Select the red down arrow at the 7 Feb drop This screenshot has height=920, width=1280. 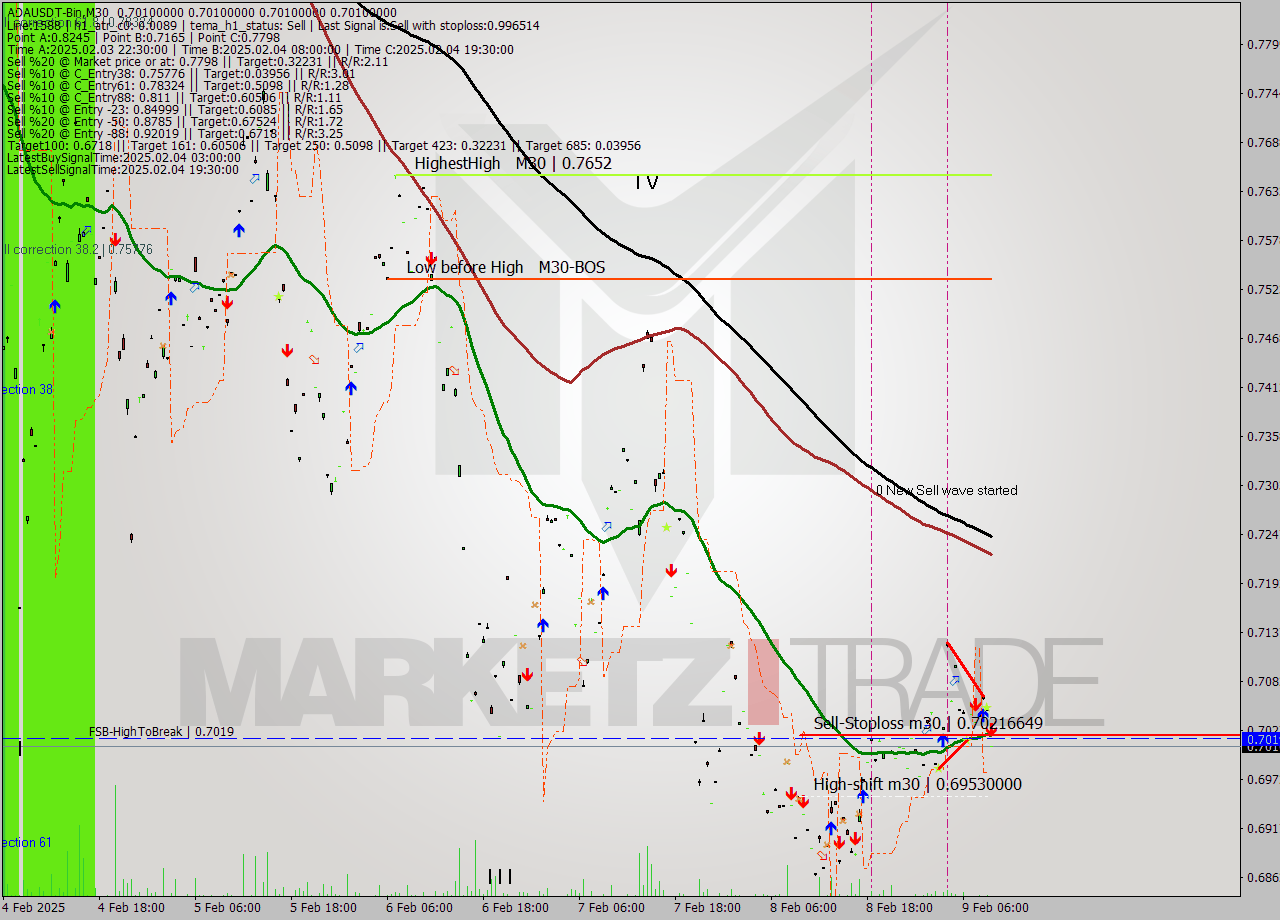[671, 570]
